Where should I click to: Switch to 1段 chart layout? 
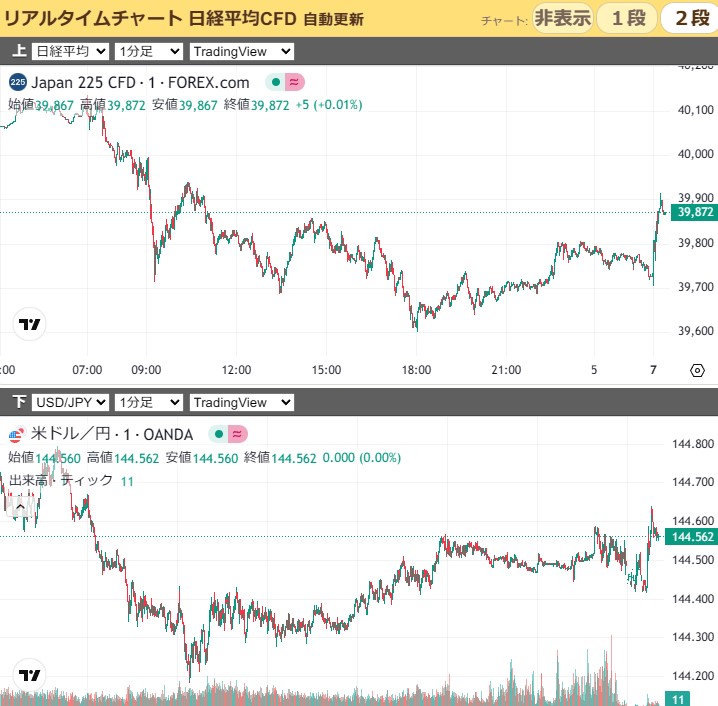[626, 18]
